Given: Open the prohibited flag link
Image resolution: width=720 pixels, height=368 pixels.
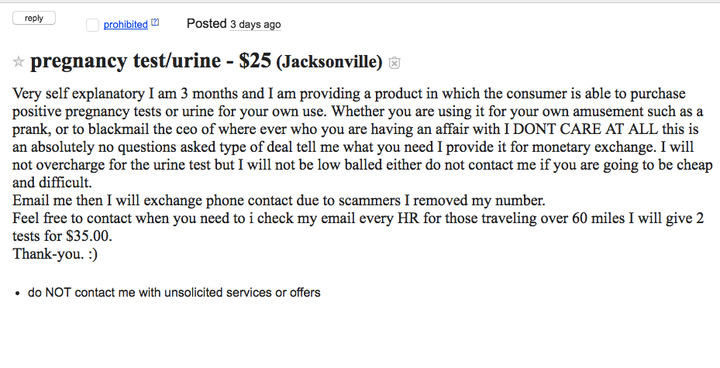Looking at the screenshot, I should tap(125, 24).
